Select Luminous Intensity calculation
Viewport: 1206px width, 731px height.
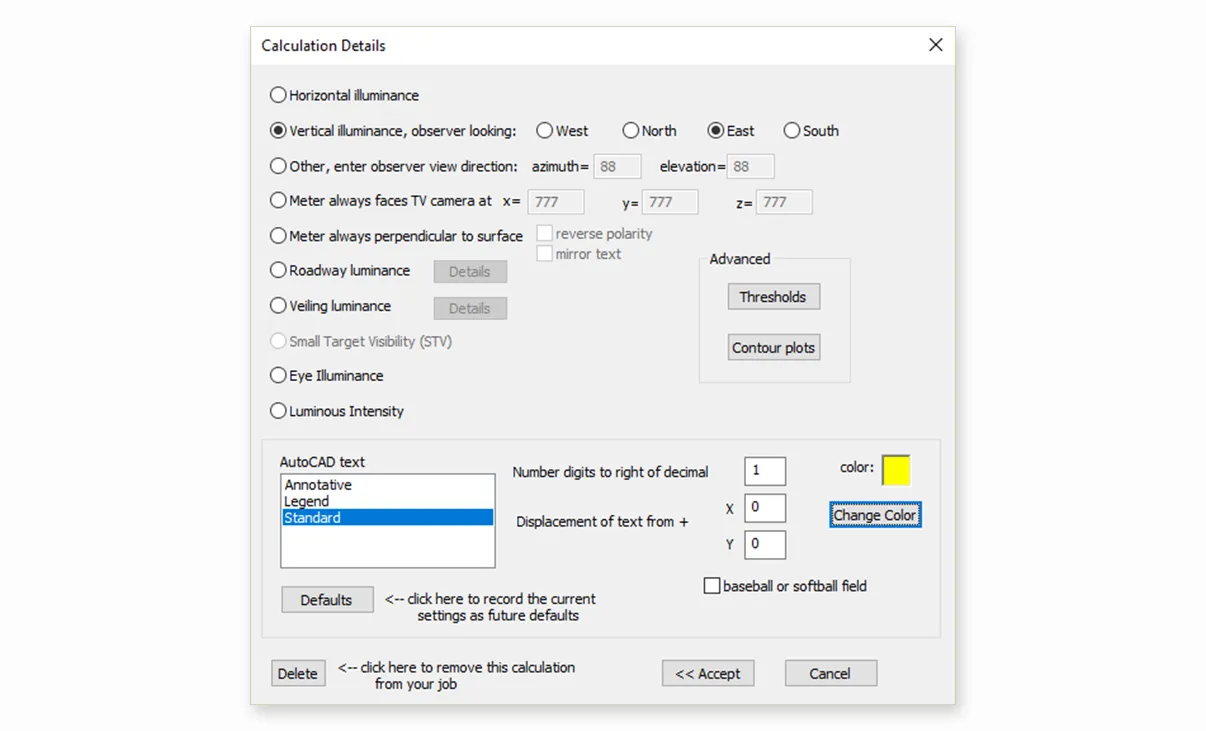pyautogui.click(x=278, y=411)
